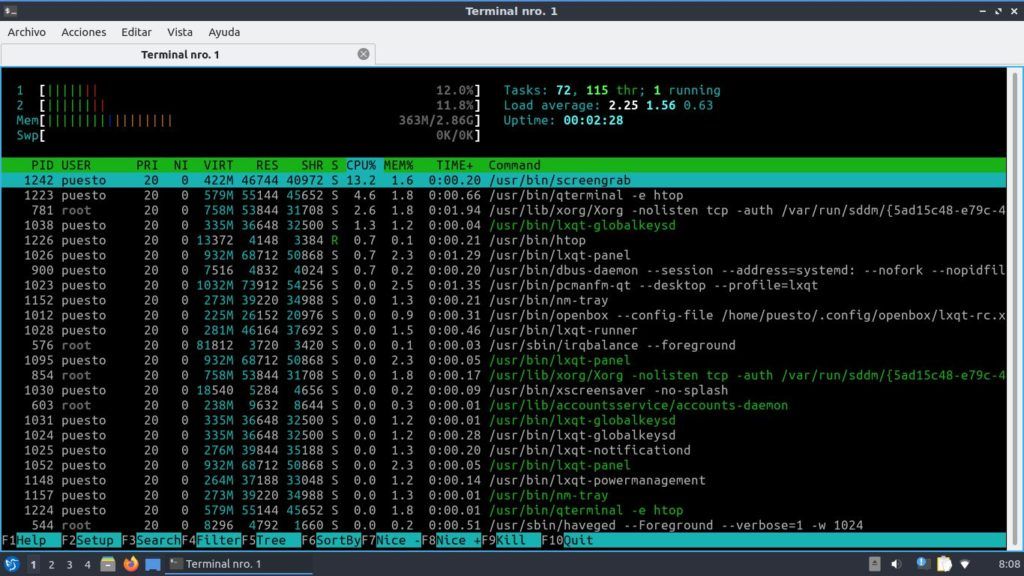Launch the file manager from the panel
Viewport: 1024px width, 576px height.
(x=108, y=565)
